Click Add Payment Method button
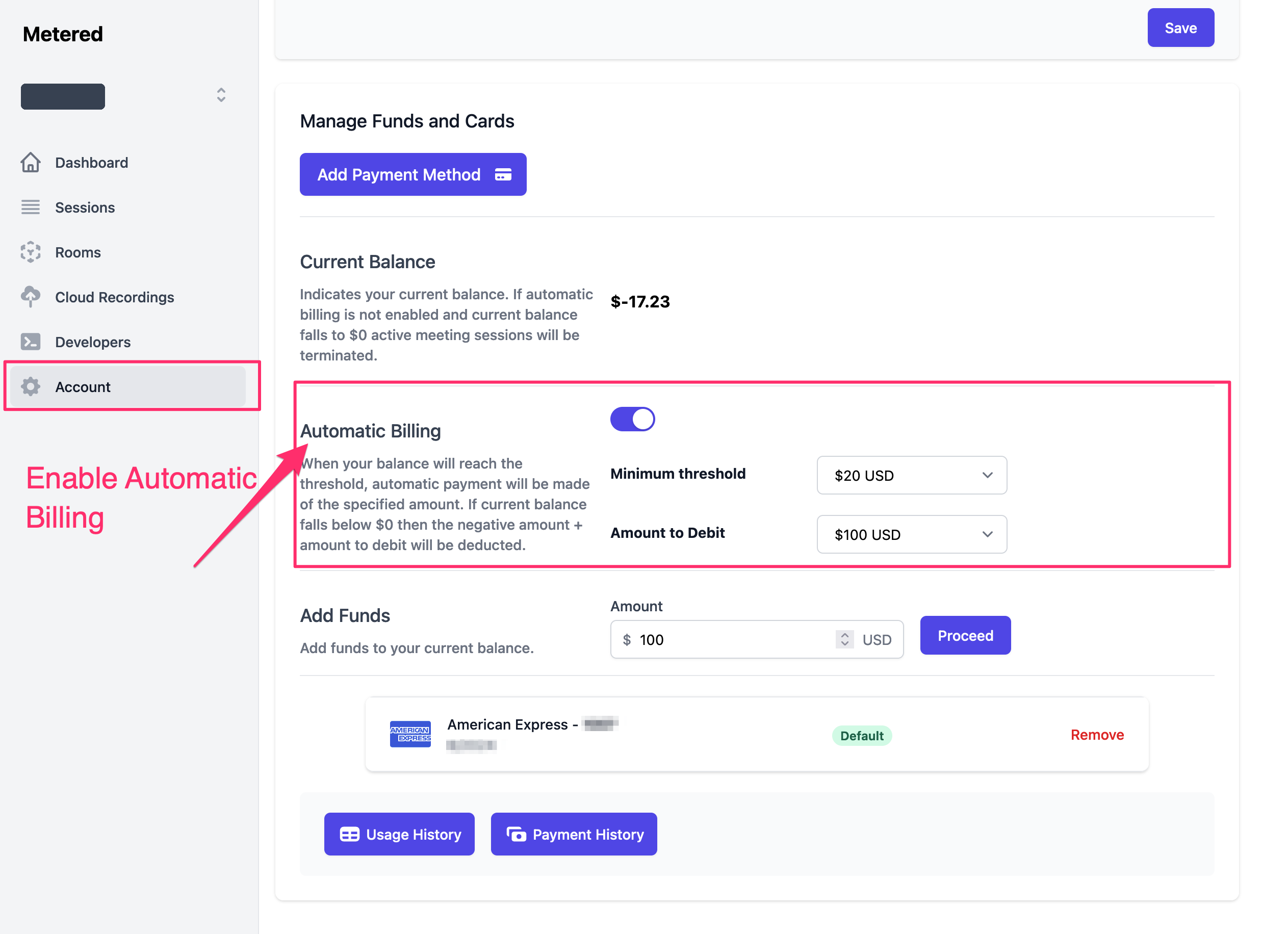Viewport: 1288px width, 934px height. (x=413, y=174)
